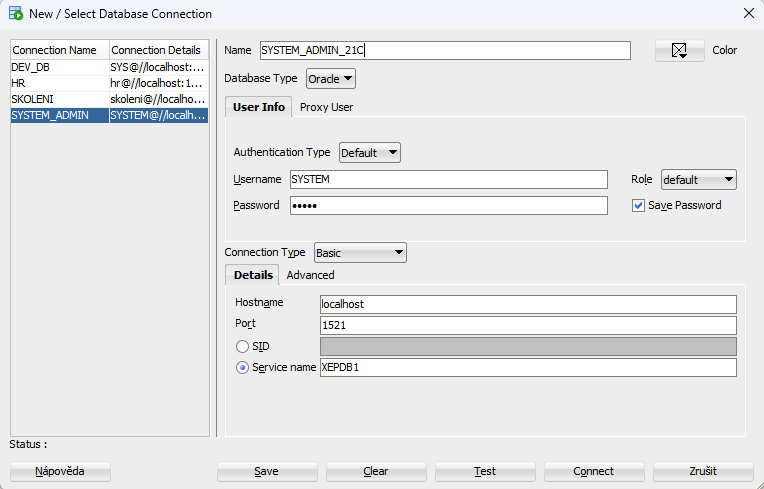Close the database connection dialog window
This screenshot has height=489, width=764.
(x=748, y=14)
